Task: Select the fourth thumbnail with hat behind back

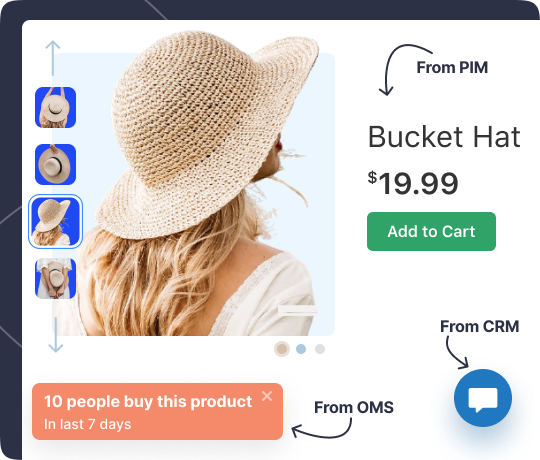Action: click(55, 279)
